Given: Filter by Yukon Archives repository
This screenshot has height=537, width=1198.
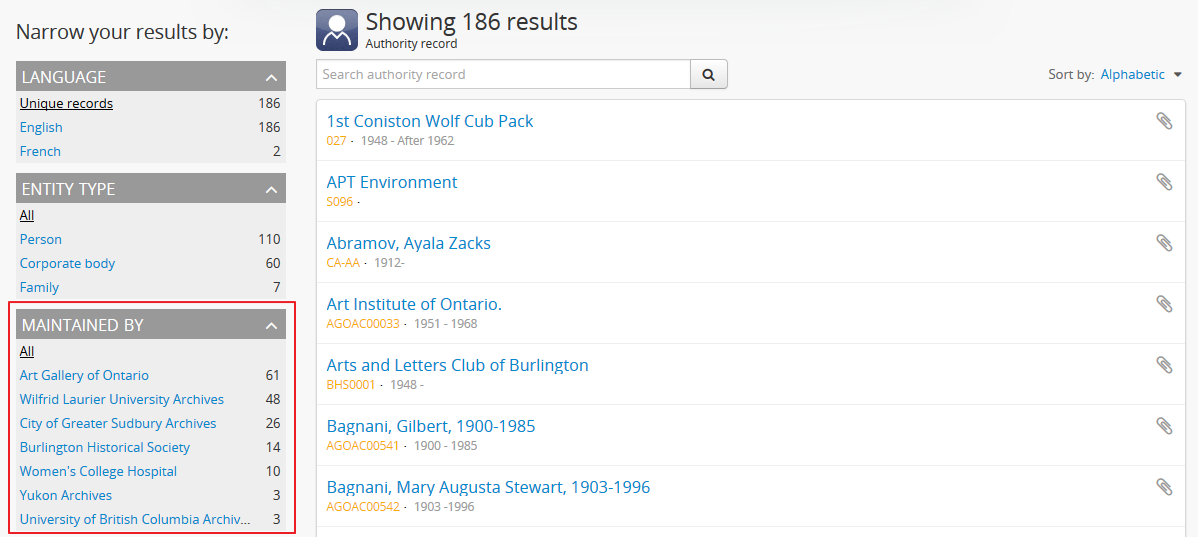Looking at the screenshot, I should [x=66, y=495].
